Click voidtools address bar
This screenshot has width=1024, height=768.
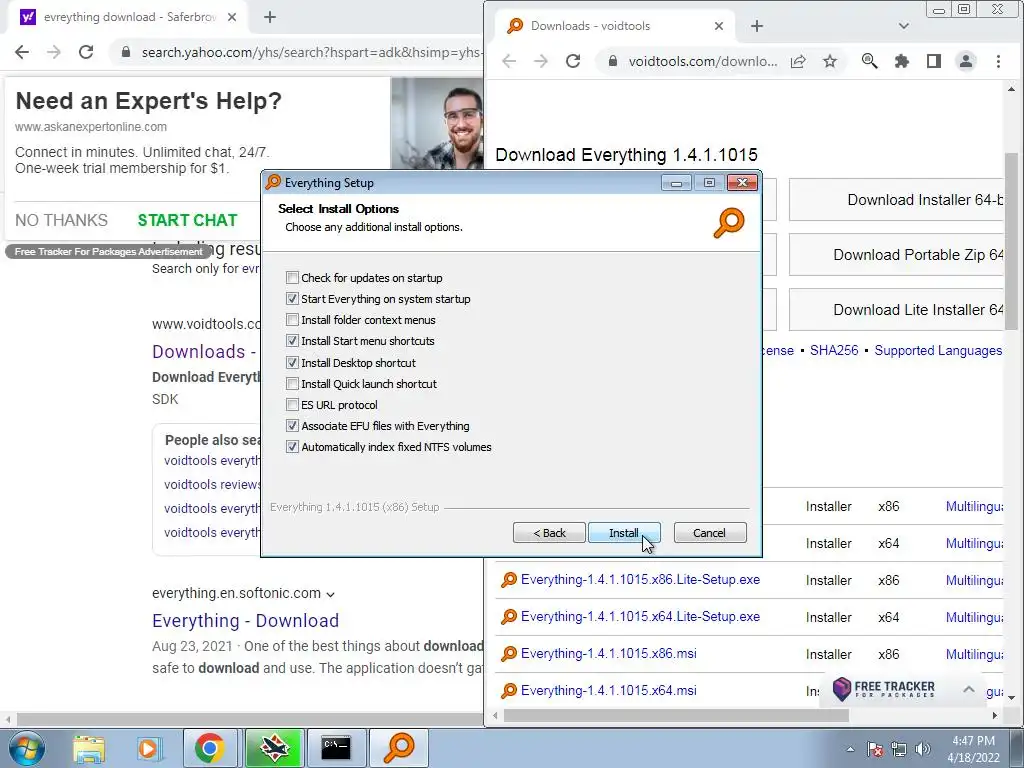[703, 61]
